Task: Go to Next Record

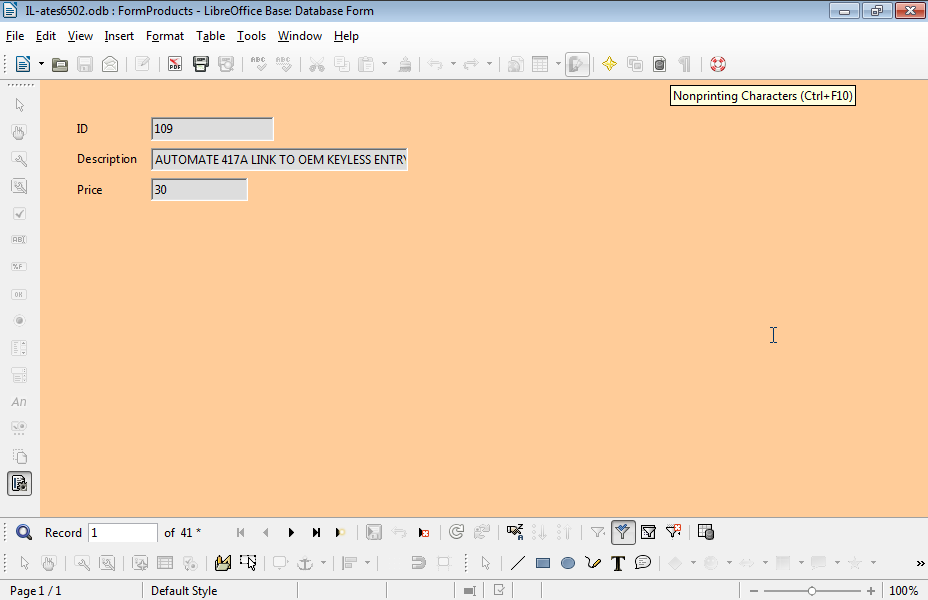Action: (x=291, y=533)
